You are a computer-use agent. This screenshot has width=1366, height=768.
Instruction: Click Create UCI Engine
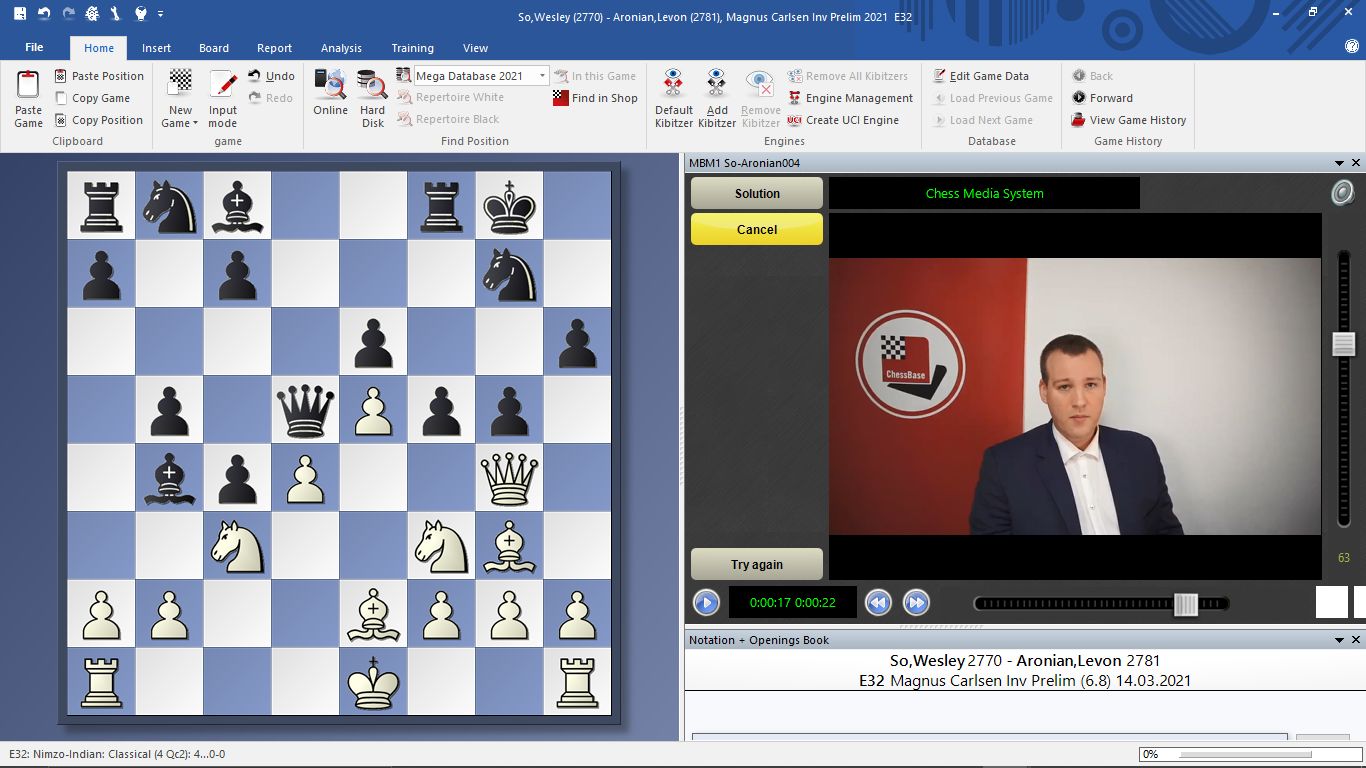843,120
